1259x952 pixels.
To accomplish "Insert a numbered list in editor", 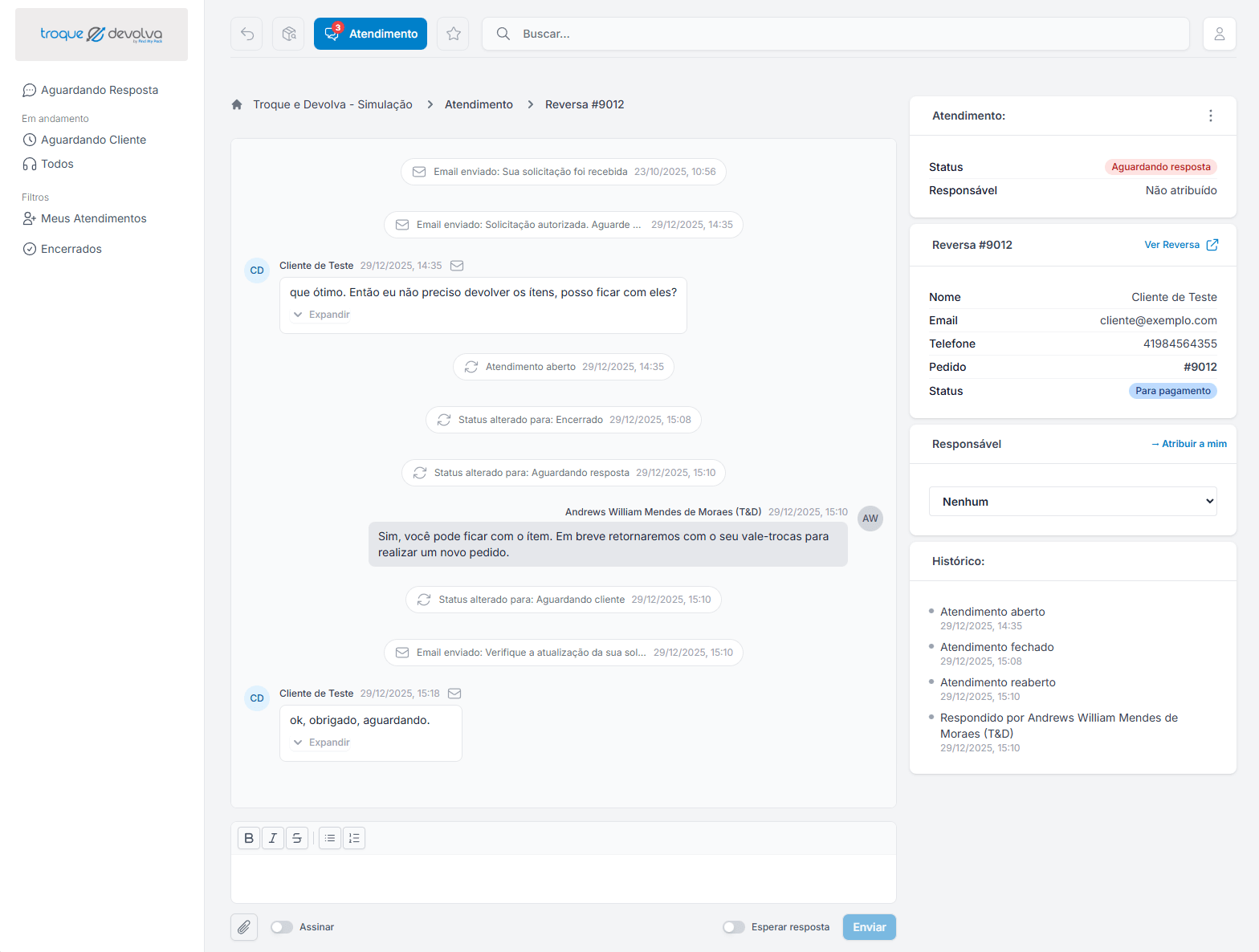I will click(354, 838).
